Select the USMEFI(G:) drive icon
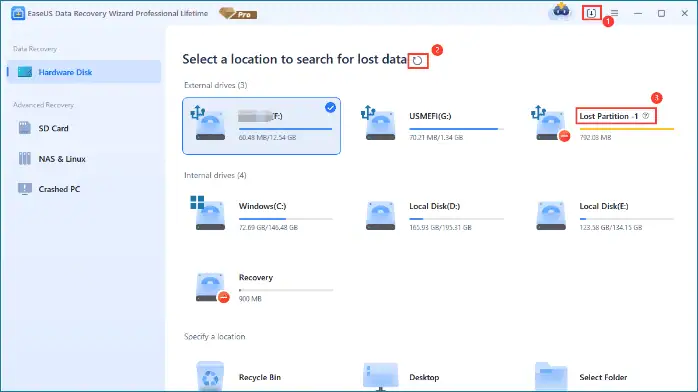Image resolution: width=698 pixels, height=392 pixels. 378,123
